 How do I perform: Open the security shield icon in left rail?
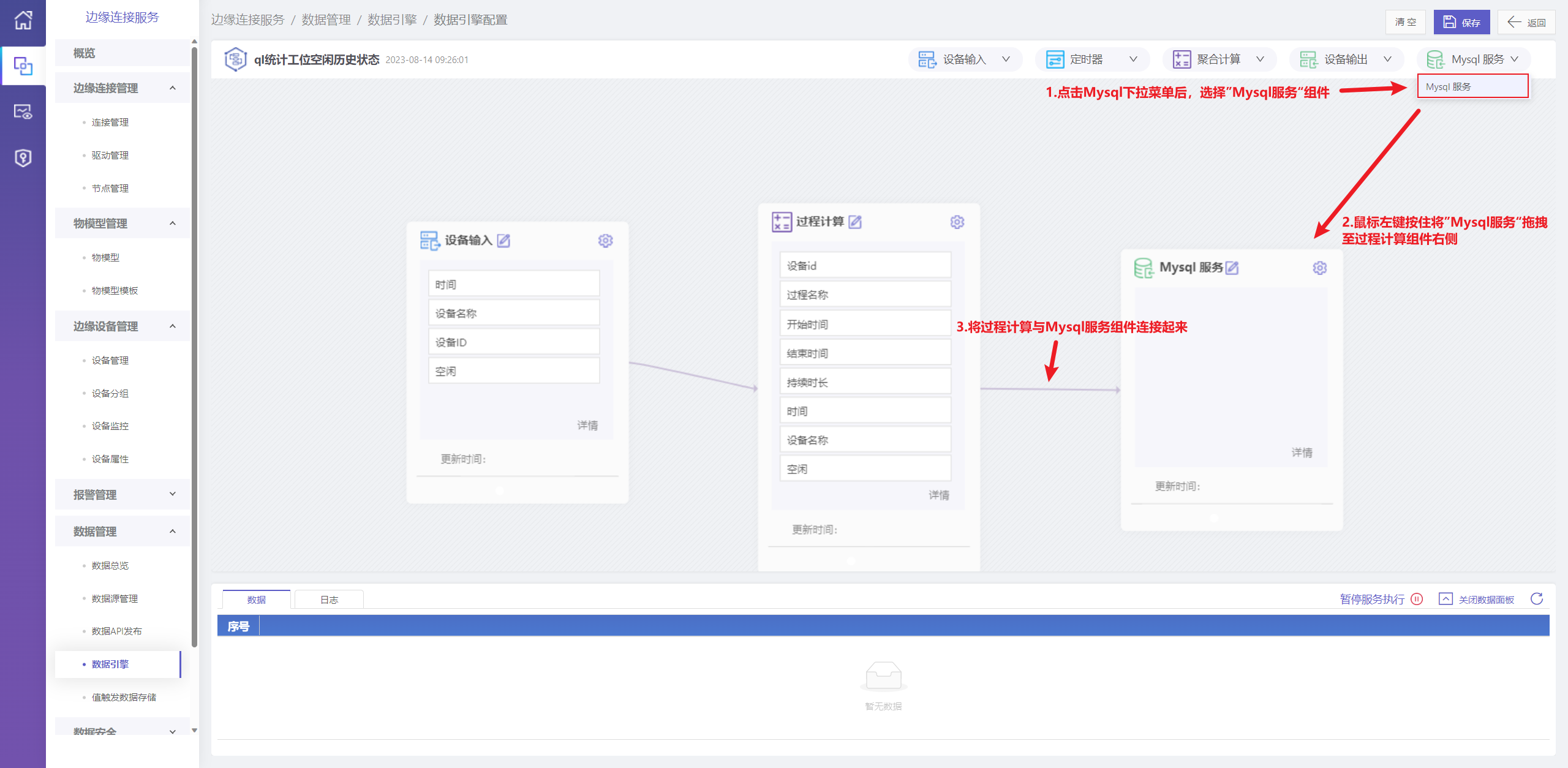(x=23, y=158)
